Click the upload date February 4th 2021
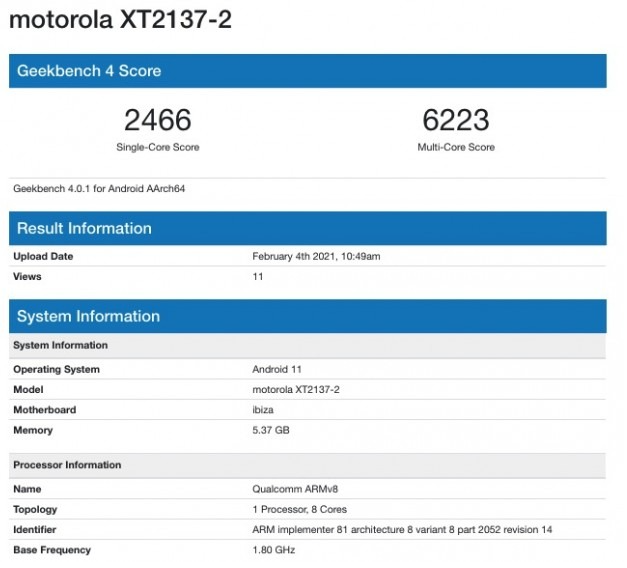The height and width of the screenshot is (568, 627). [x=316, y=256]
